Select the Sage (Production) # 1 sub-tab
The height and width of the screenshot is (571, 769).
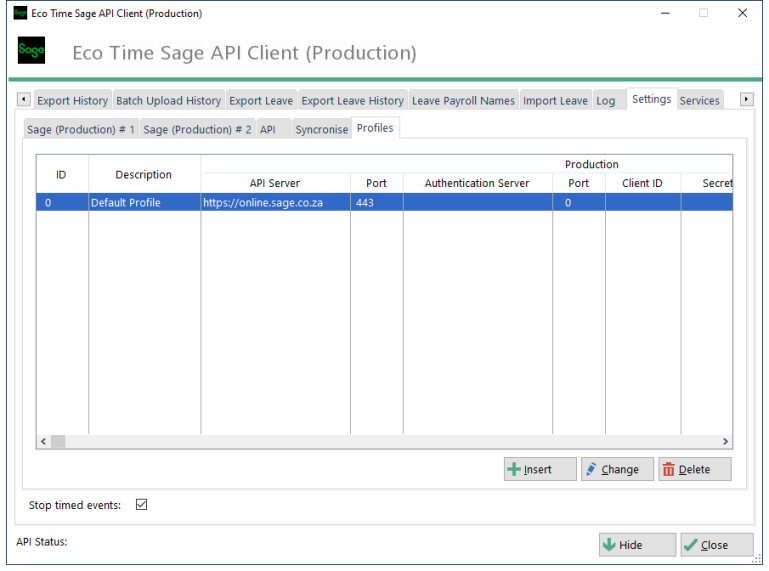coord(80,130)
